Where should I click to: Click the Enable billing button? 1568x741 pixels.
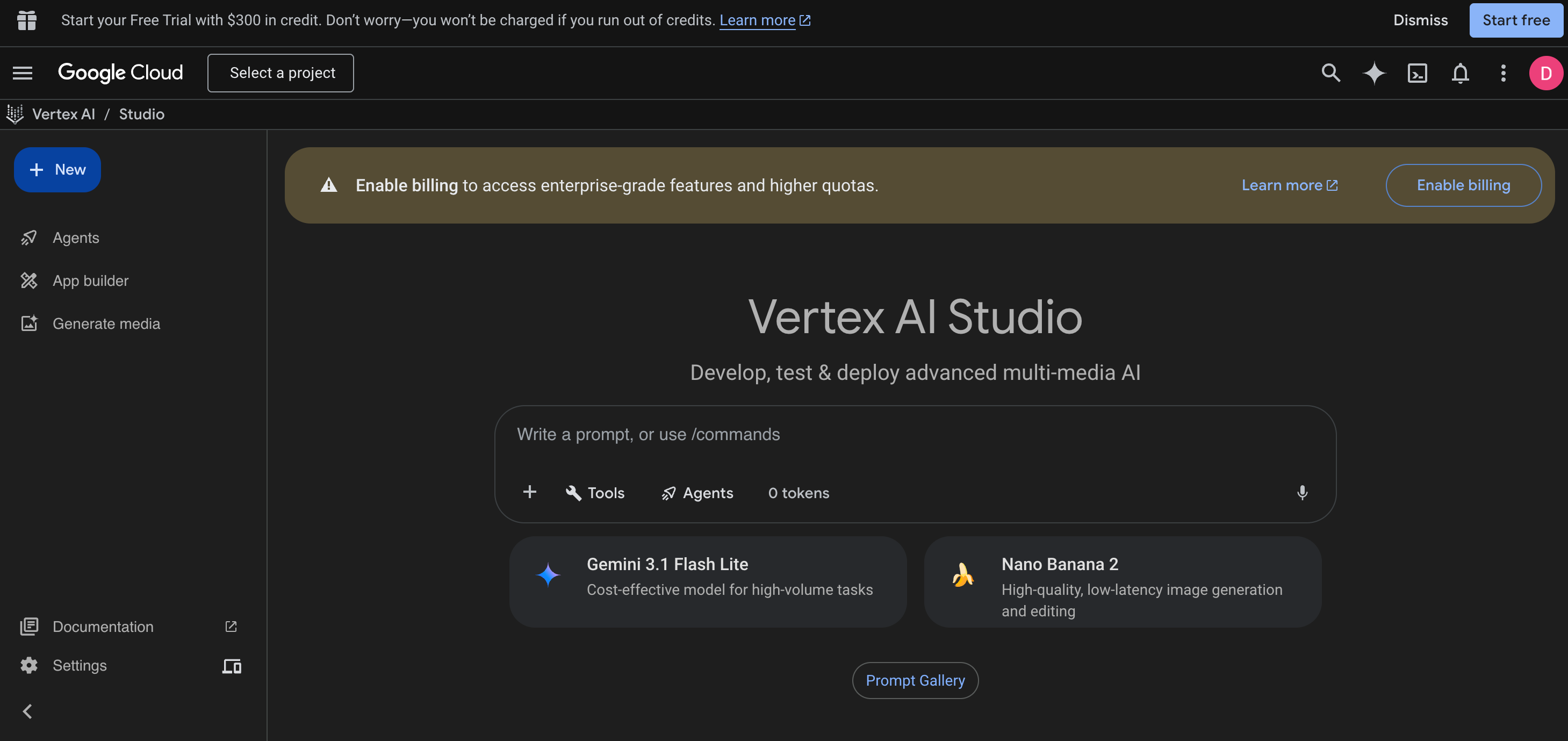[x=1463, y=185]
